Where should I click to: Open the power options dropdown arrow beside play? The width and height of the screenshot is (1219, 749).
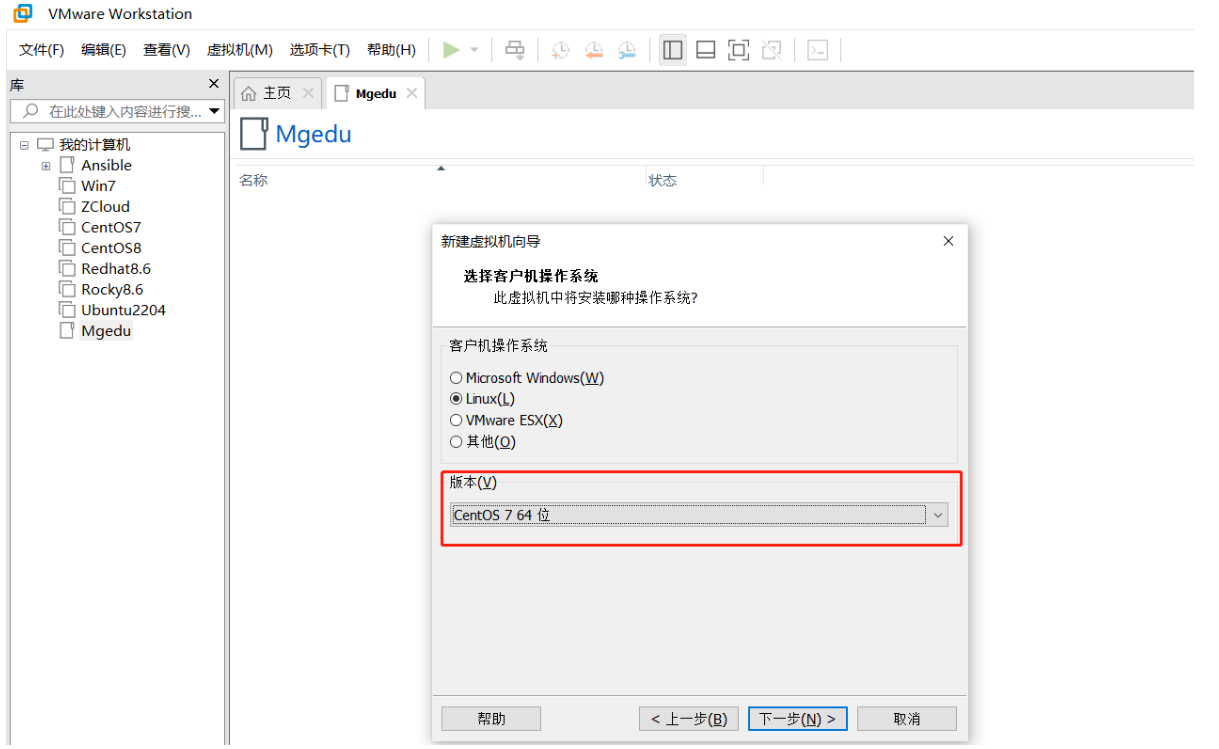tap(474, 50)
